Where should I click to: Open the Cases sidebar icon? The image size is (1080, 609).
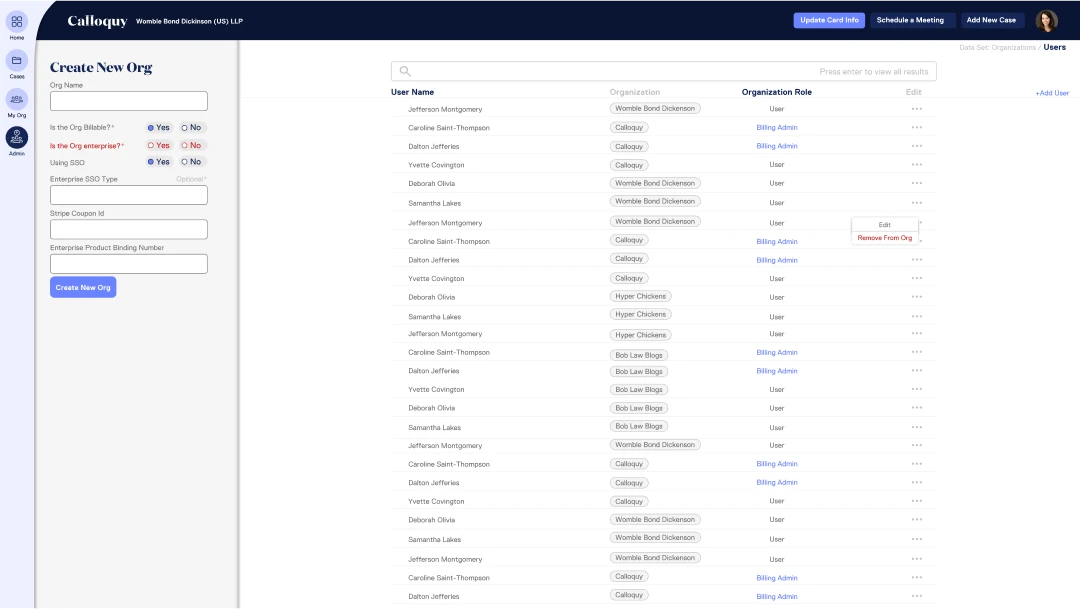tap(17, 61)
